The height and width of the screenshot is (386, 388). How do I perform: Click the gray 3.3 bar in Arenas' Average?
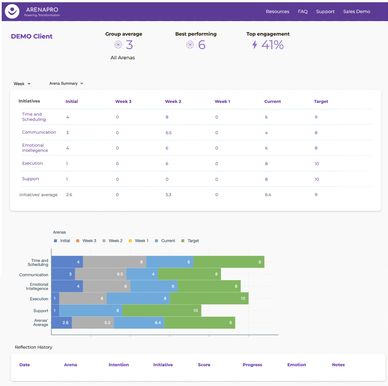coord(93,323)
